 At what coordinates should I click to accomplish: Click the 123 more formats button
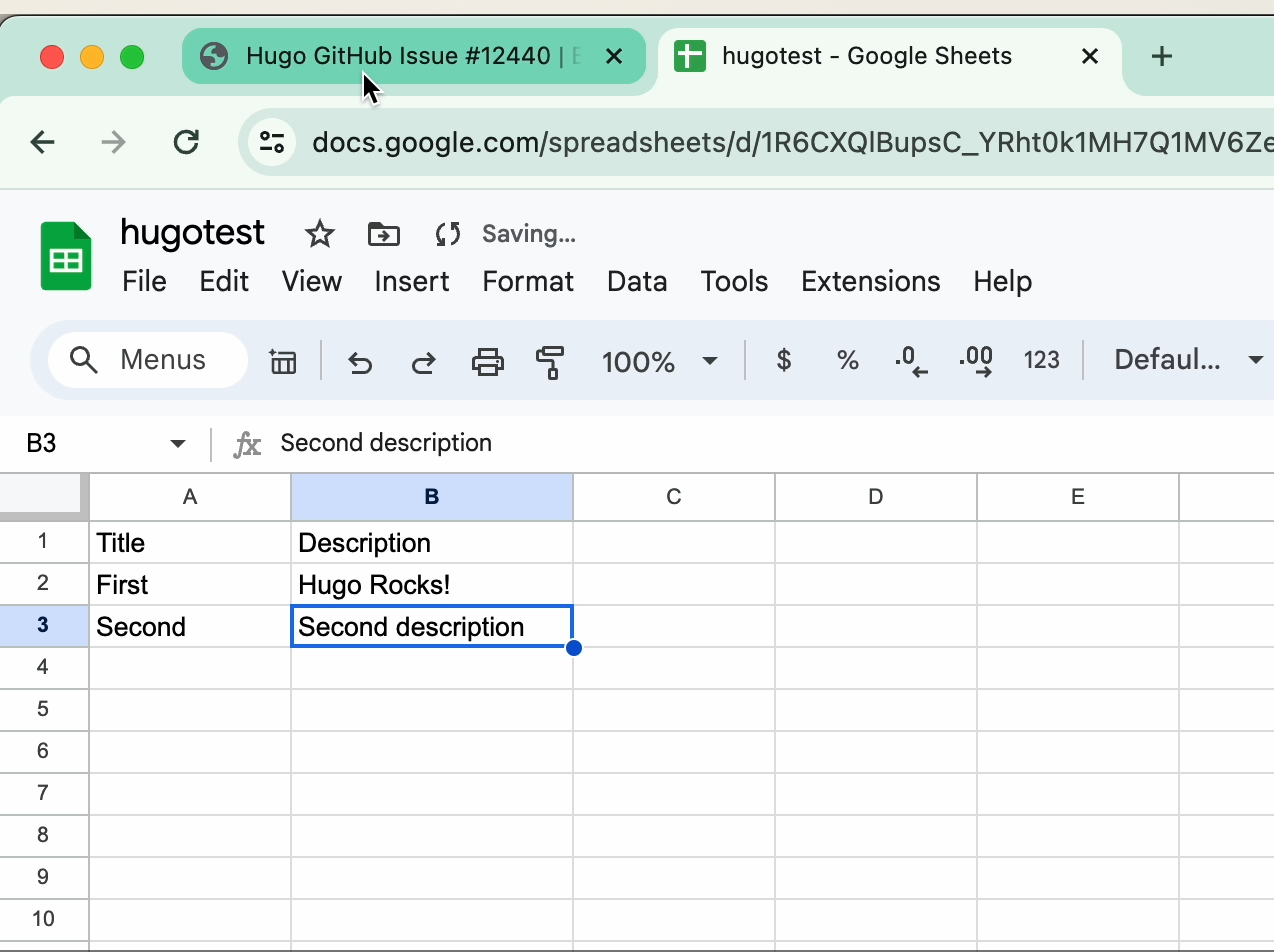(x=1041, y=361)
